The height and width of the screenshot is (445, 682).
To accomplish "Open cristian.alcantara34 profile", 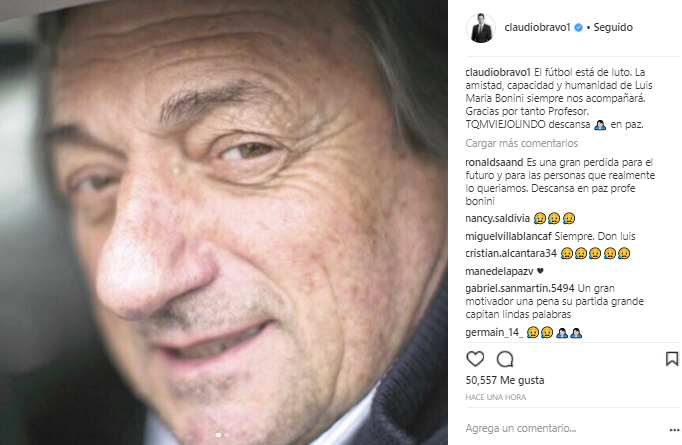I will click(511, 253).
